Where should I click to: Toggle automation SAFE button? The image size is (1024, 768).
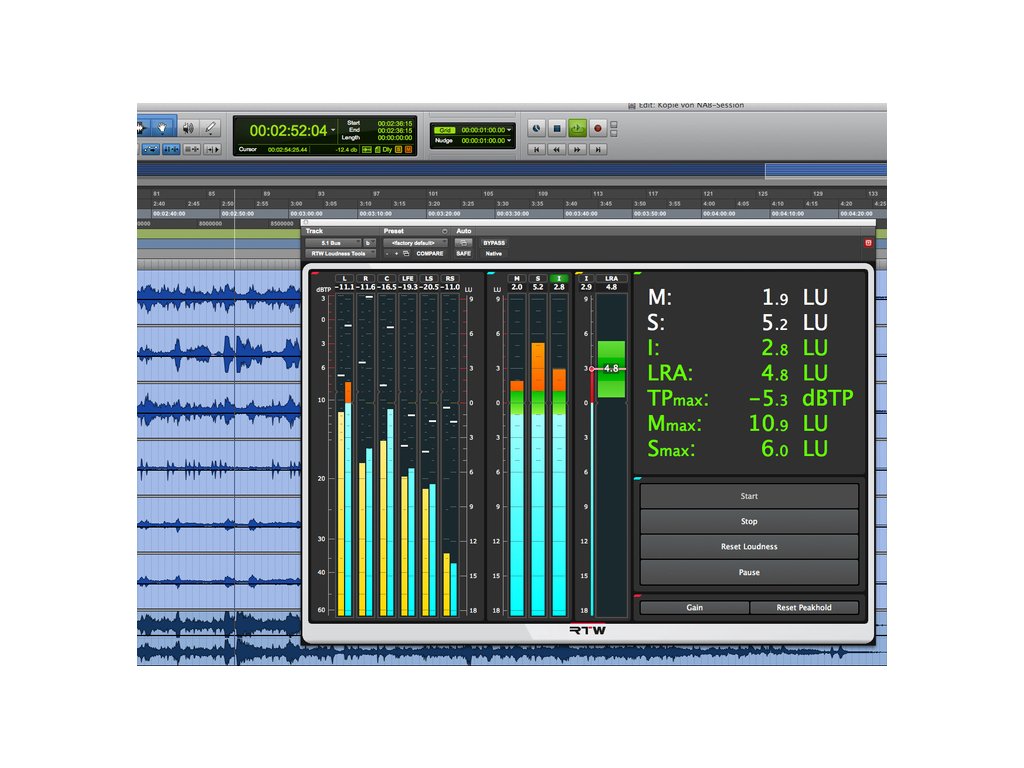pos(463,253)
